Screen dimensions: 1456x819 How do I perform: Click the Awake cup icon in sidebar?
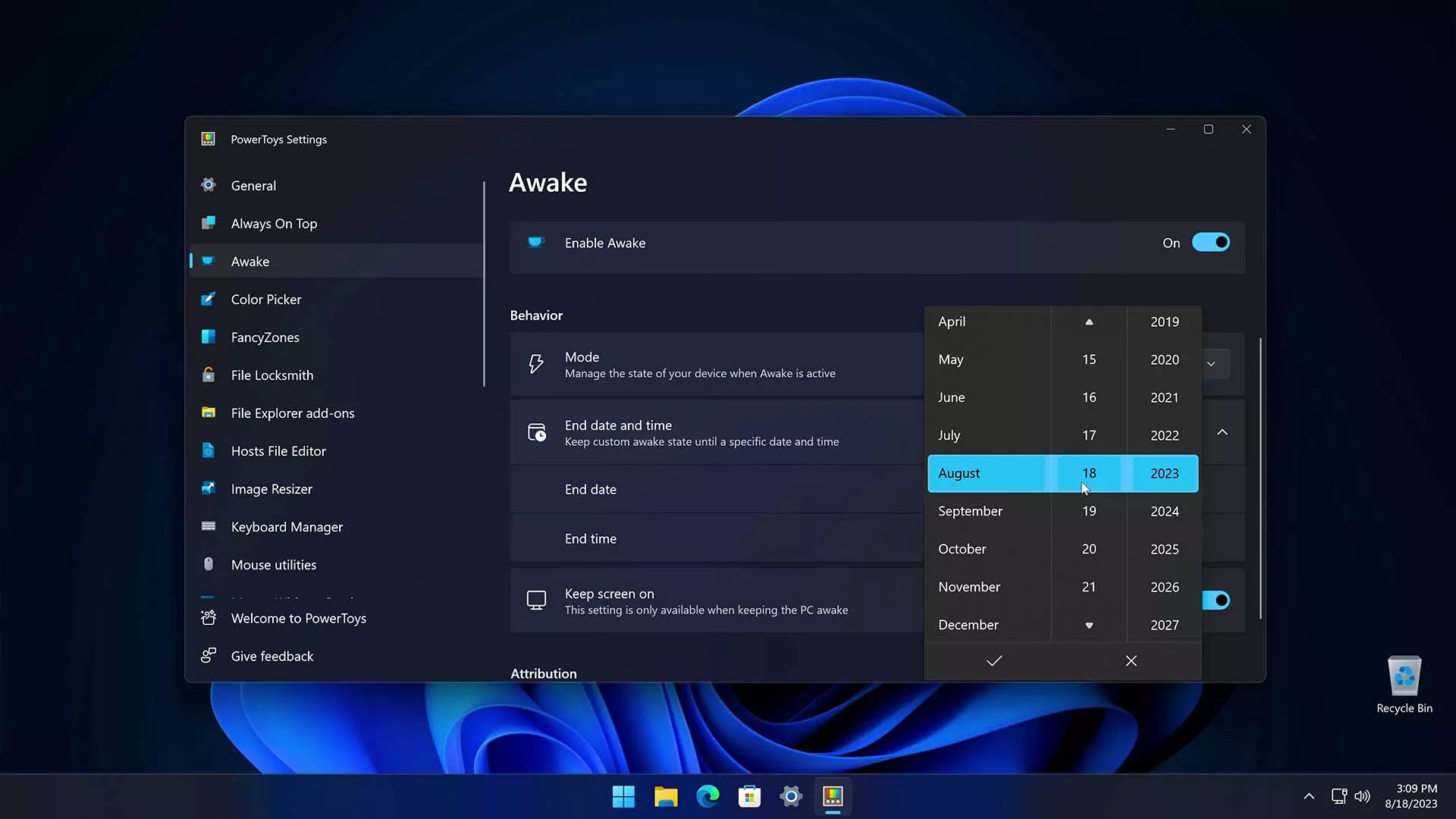point(209,261)
